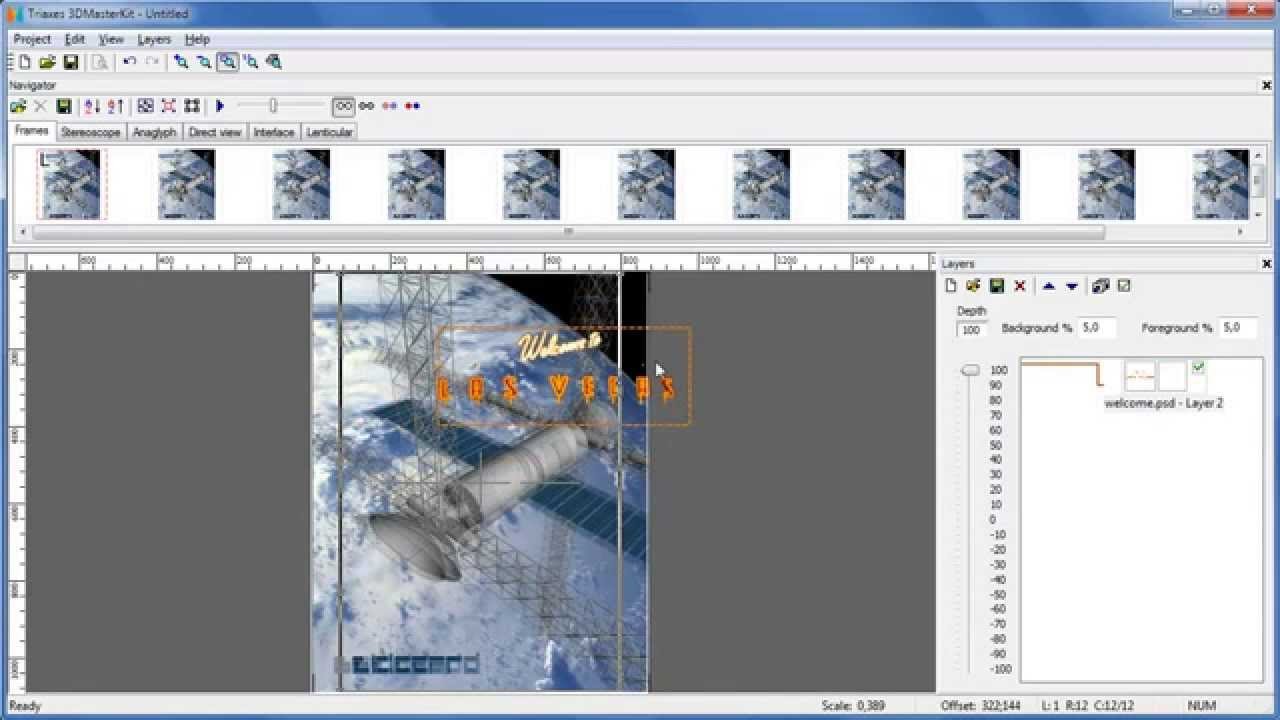Image resolution: width=1280 pixels, height=720 pixels.
Task: Open the Help menu
Action: pyautogui.click(x=197, y=39)
